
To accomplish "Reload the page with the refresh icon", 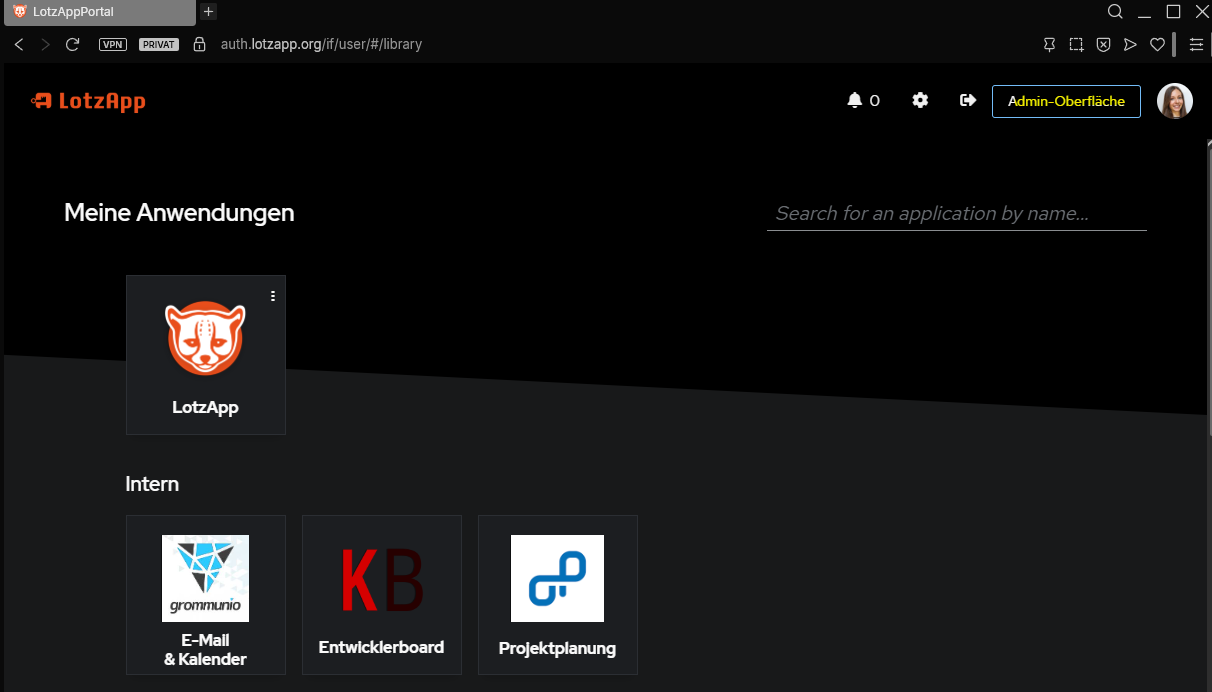I will (72, 44).
